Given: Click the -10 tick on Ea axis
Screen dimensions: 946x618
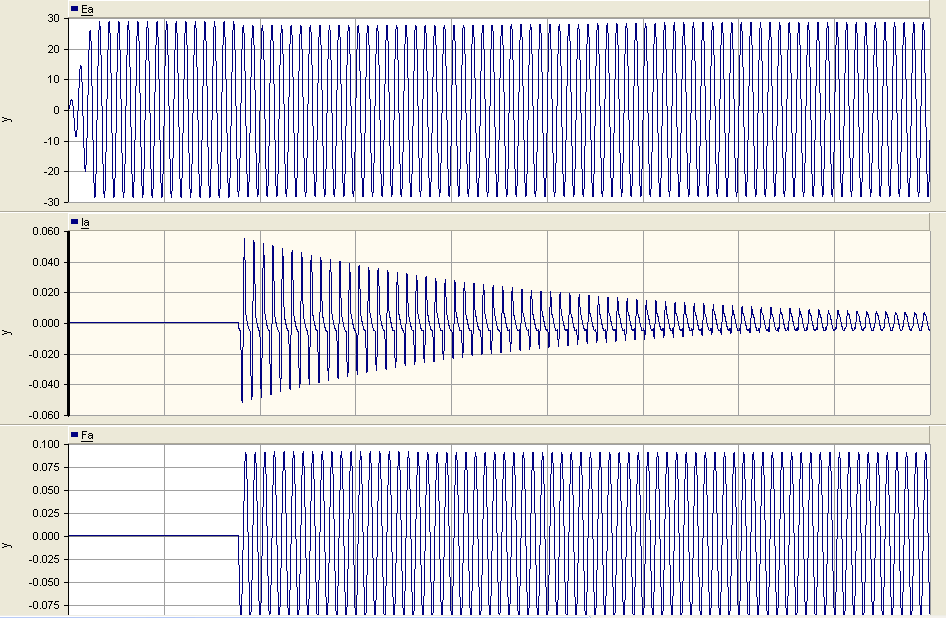Looking at the screenshot, I should click(x=51, y=141).
